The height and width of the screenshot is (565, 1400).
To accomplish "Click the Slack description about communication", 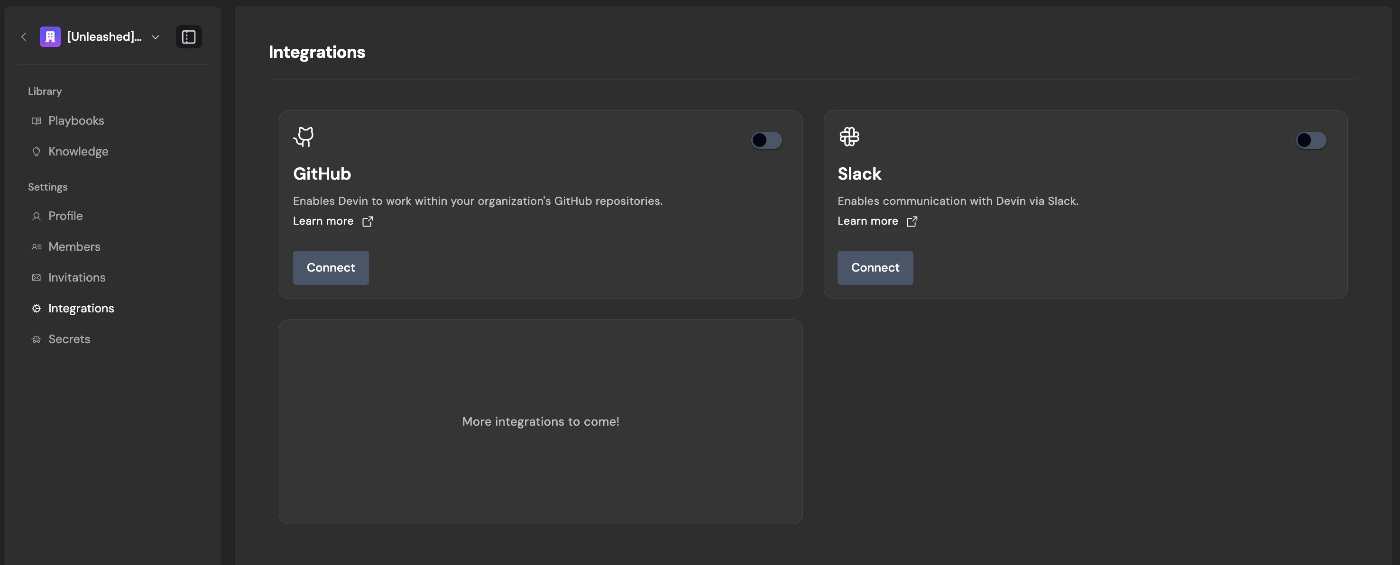I will (x=958, y=201).
